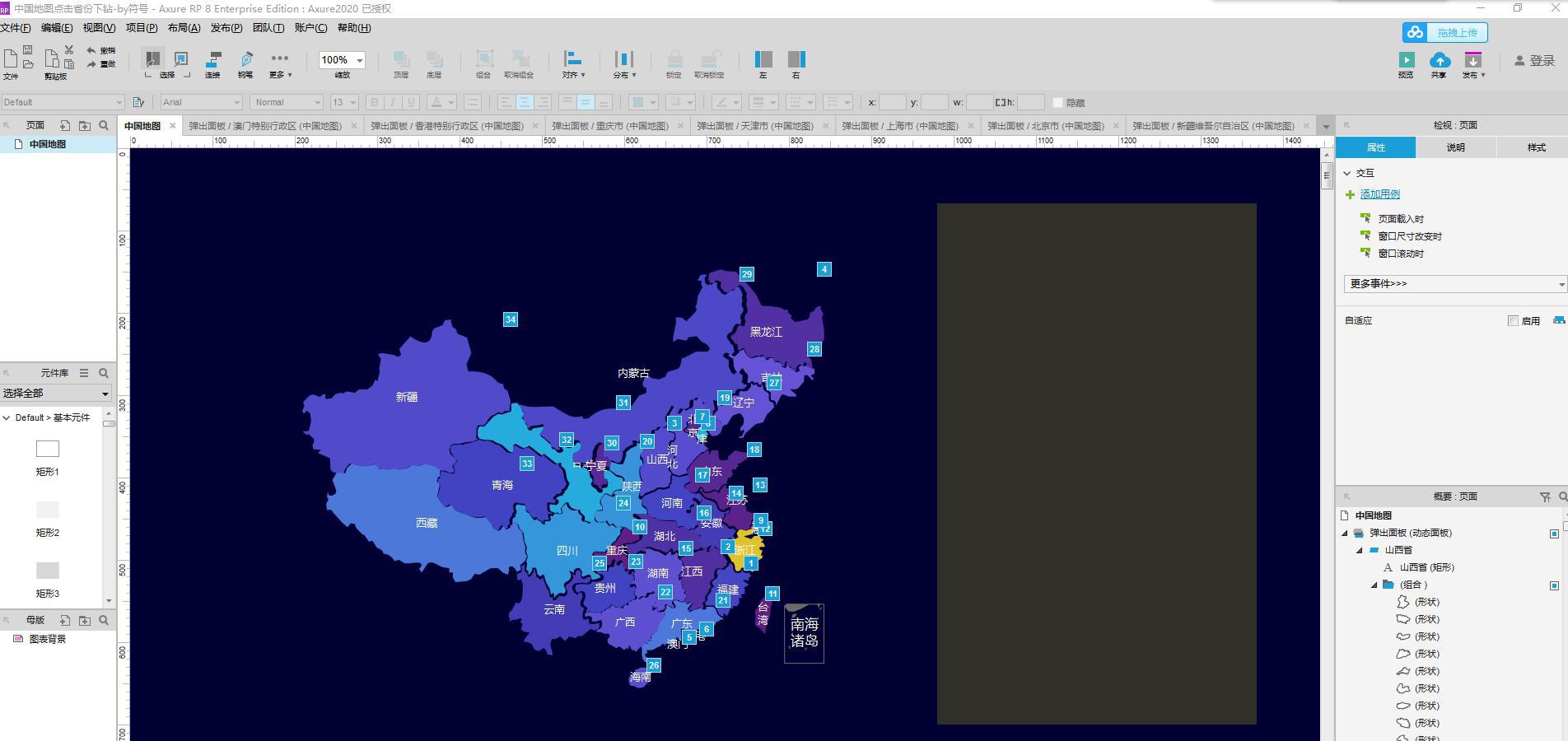Collapse the (组合) group in outline
This screenshot has height=741, width=1568.
(1374, 585)
